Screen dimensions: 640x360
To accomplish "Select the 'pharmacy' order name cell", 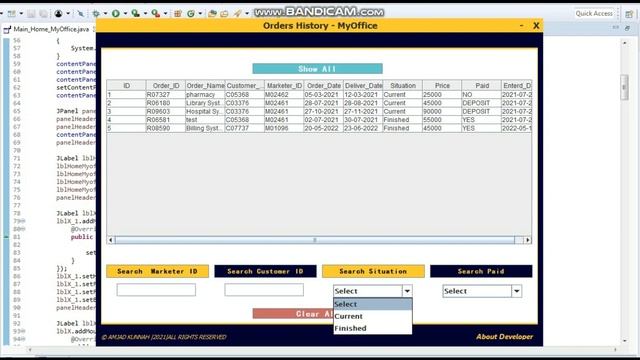I will point(205,94).
